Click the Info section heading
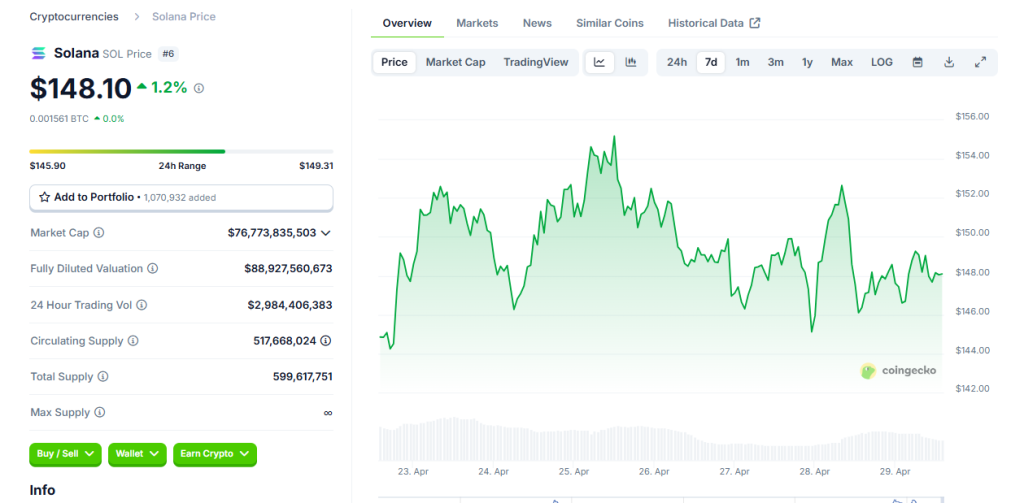The width and height of the screenshot is (1024, 503). [42, 491]
